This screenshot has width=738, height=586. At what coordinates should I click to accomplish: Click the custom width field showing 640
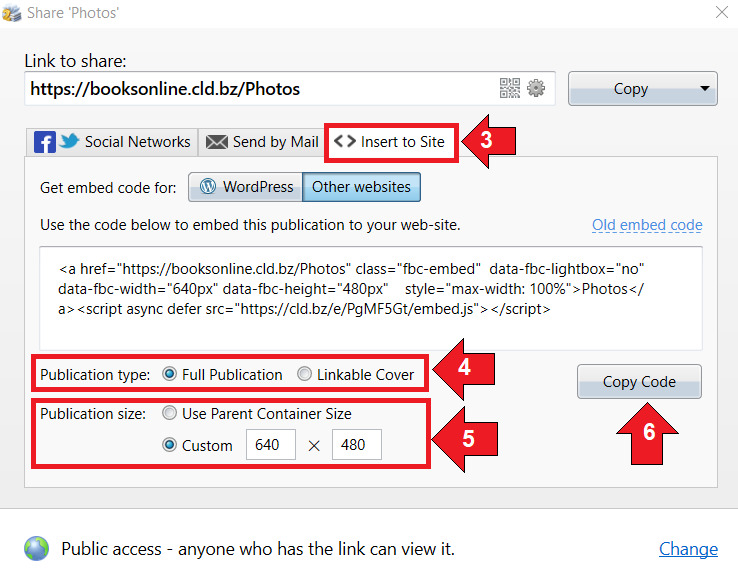click(x=271, y=444)
